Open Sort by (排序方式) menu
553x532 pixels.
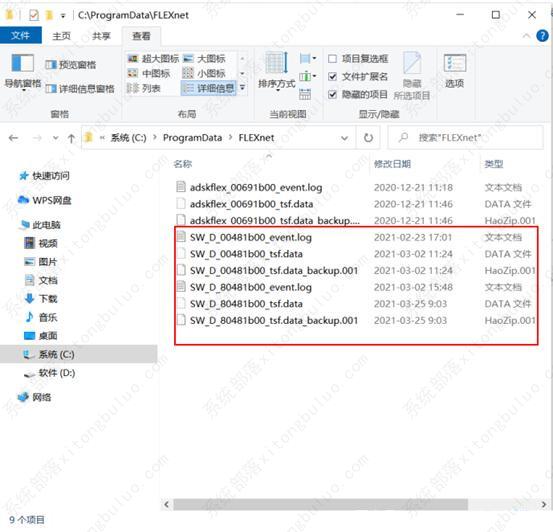tap(276, 72)
